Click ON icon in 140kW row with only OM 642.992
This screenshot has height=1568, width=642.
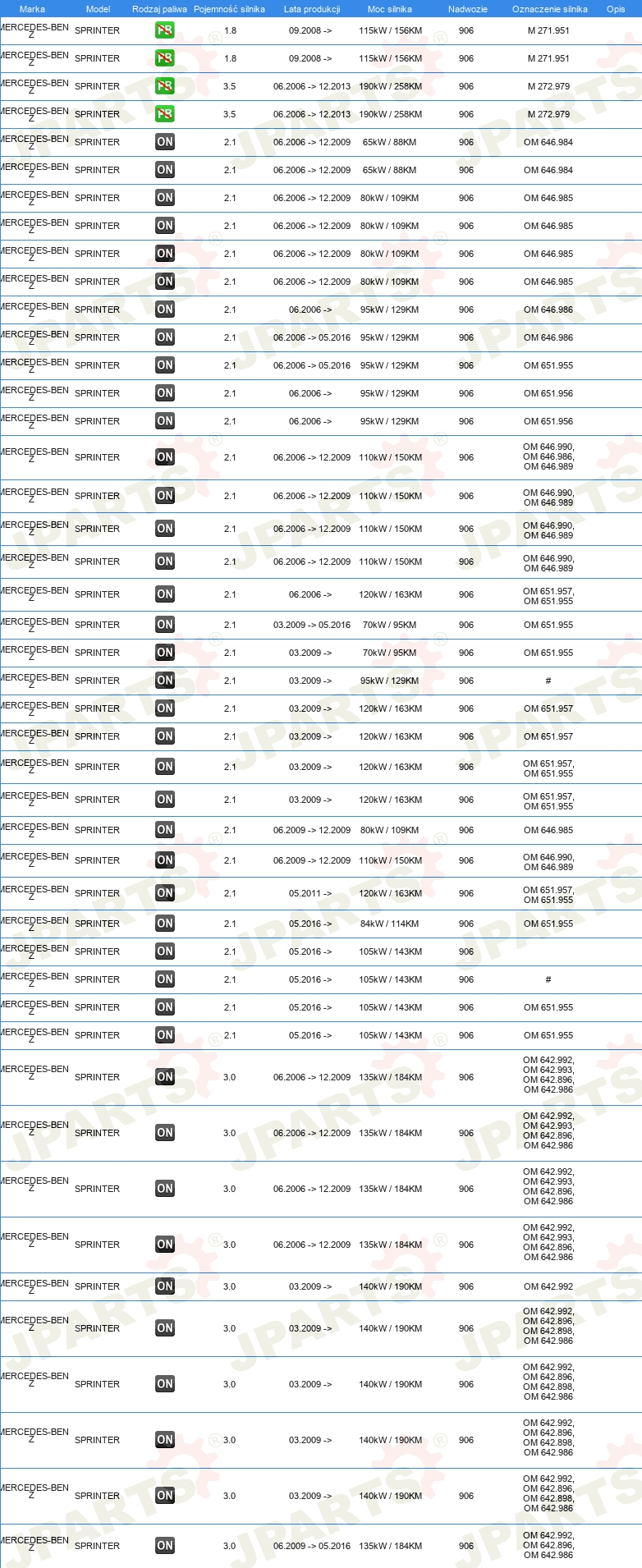[x=165, y=1286]
